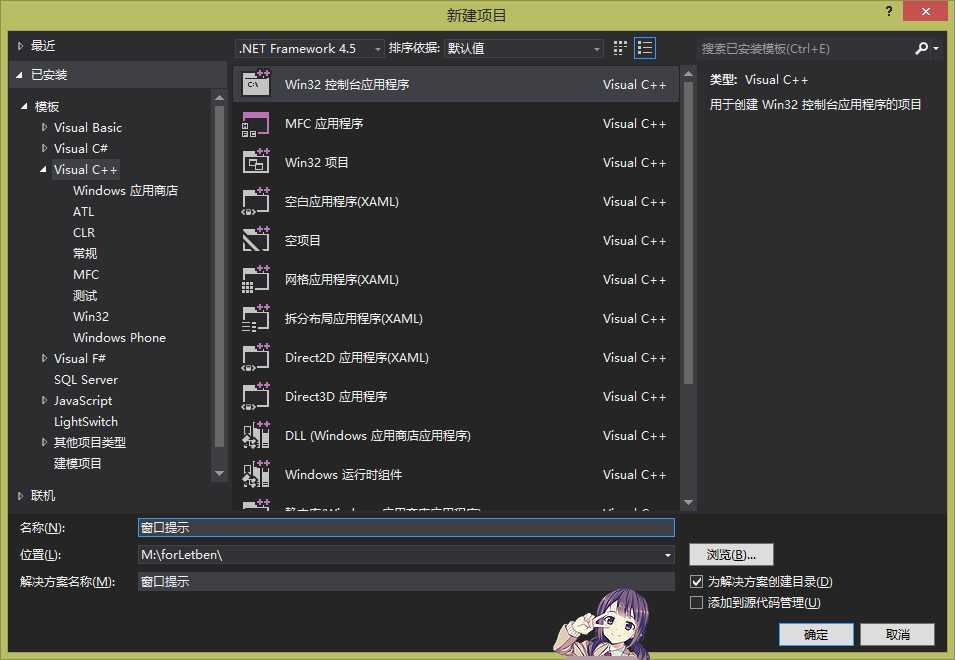Select the Windows 运行时组件 template icon
Screen dimensions: 955x660
[x=256, y=474]
